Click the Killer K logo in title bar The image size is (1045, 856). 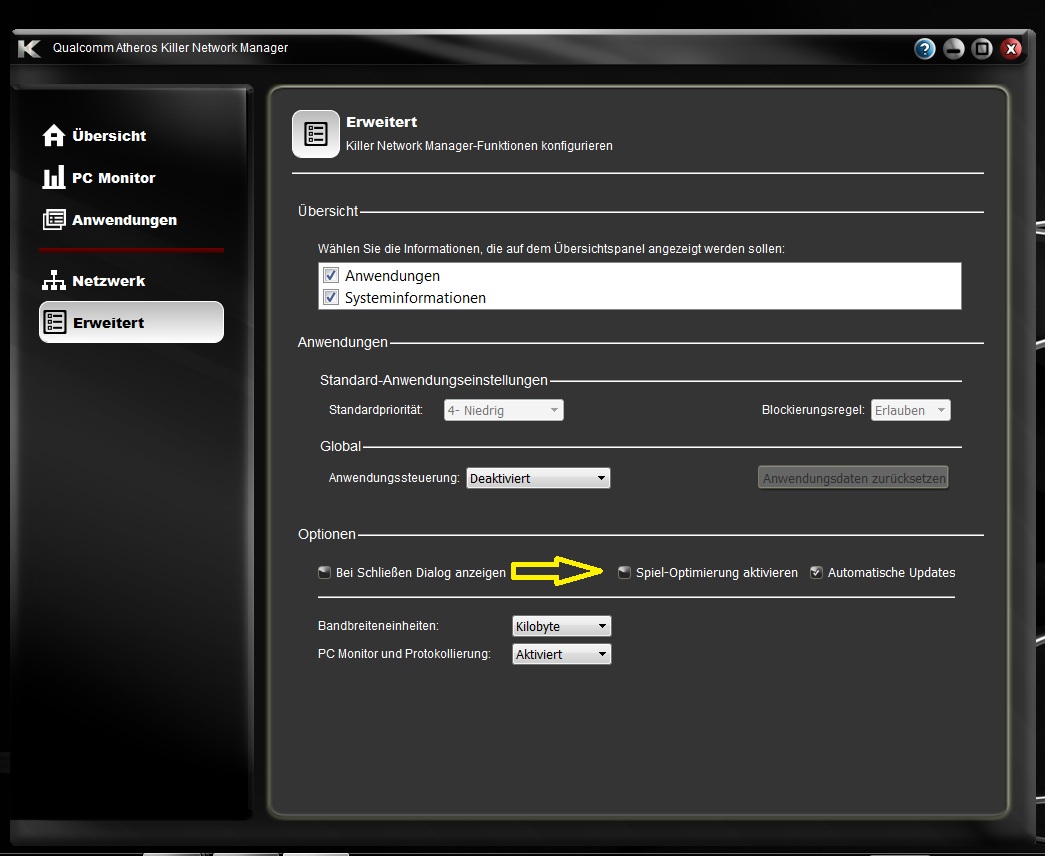[x=29, y=48]
